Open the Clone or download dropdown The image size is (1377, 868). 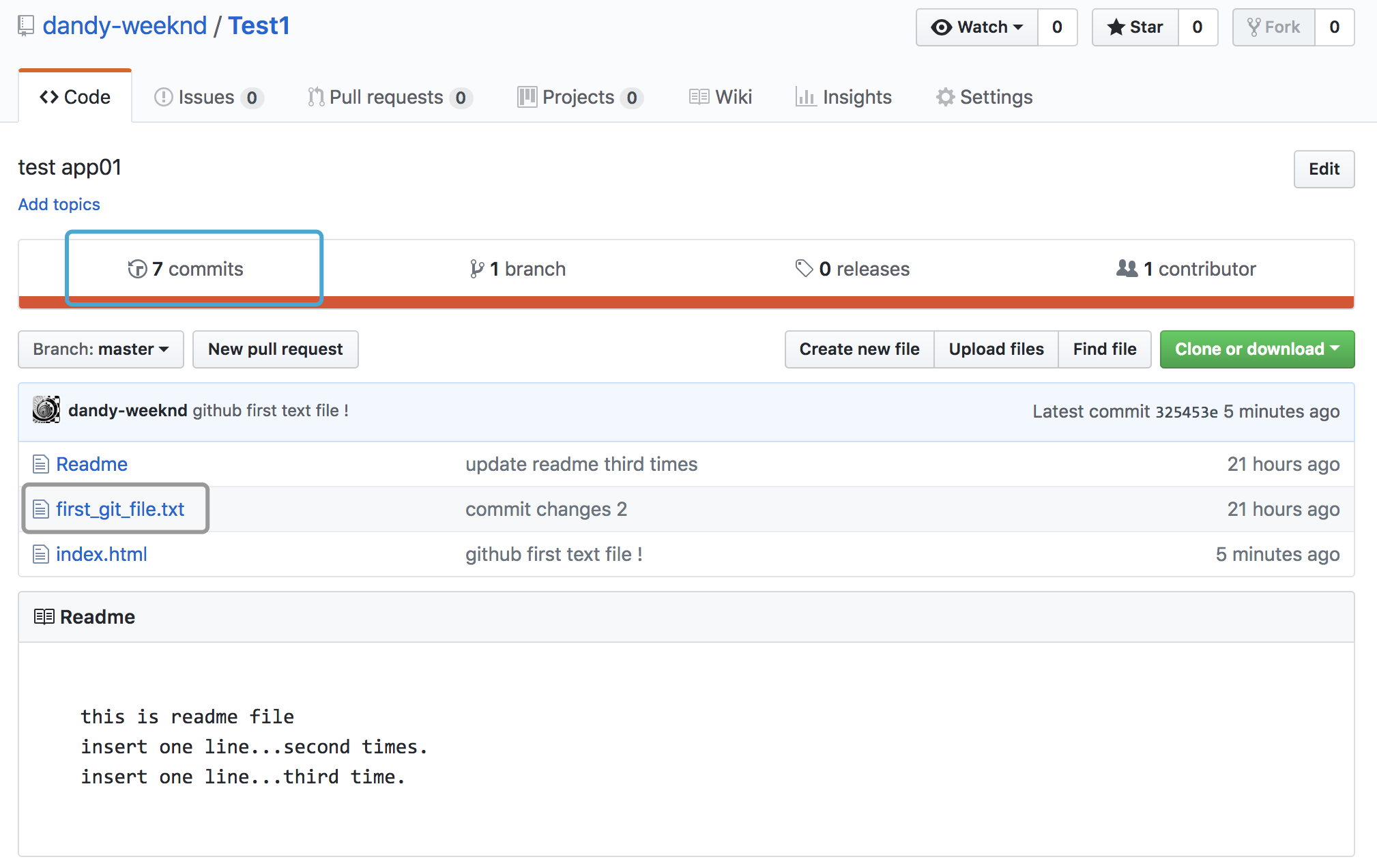[x=1257, y=349]
